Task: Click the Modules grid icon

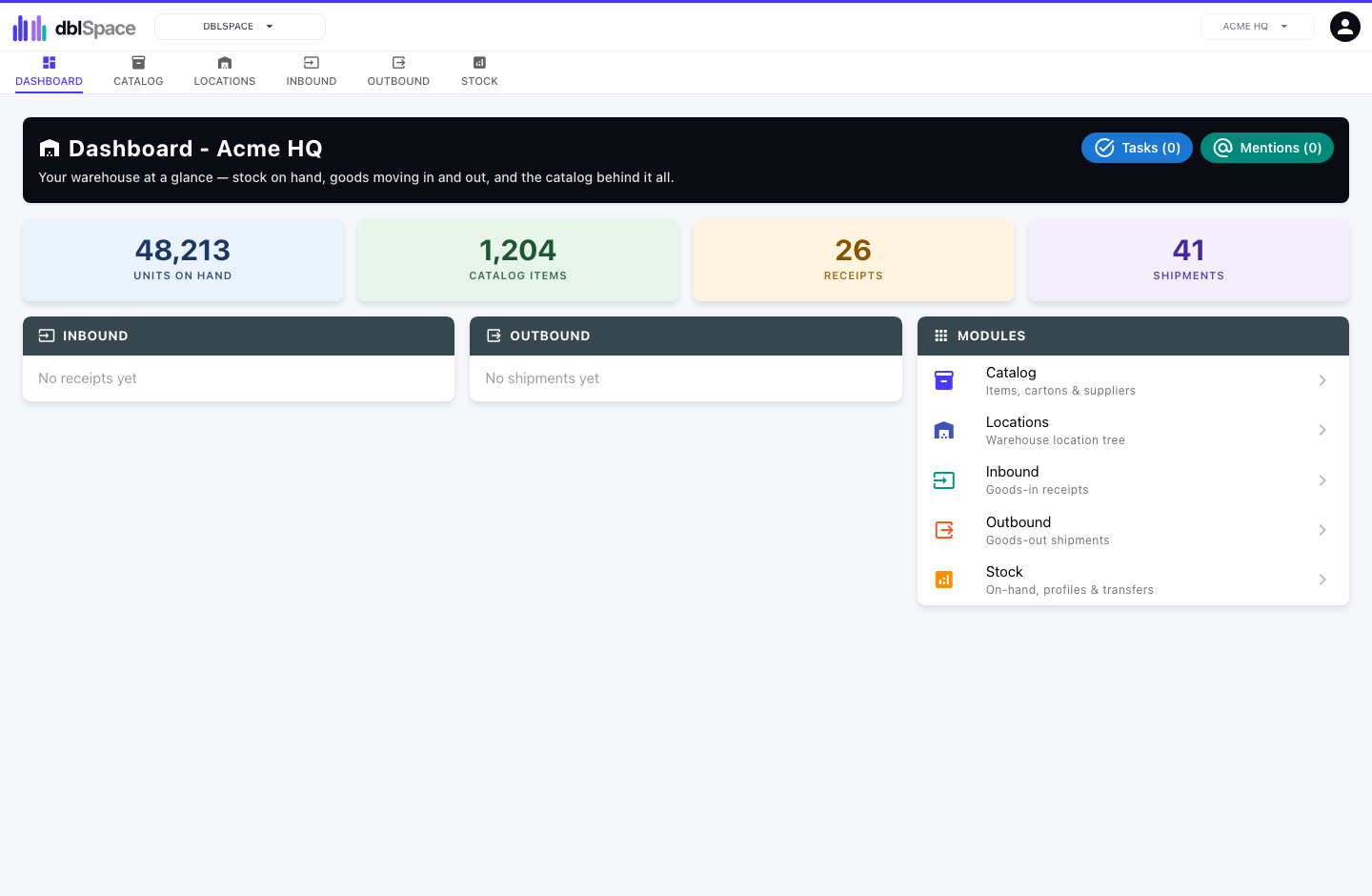Action: pos(941,336)
